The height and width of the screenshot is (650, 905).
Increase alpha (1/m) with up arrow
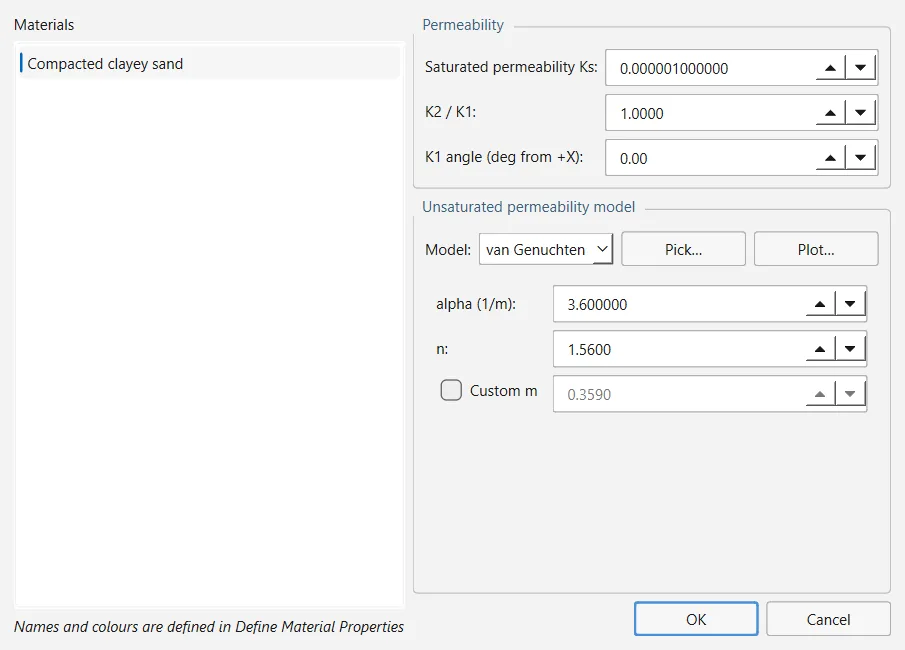click(x=820, y=304)
